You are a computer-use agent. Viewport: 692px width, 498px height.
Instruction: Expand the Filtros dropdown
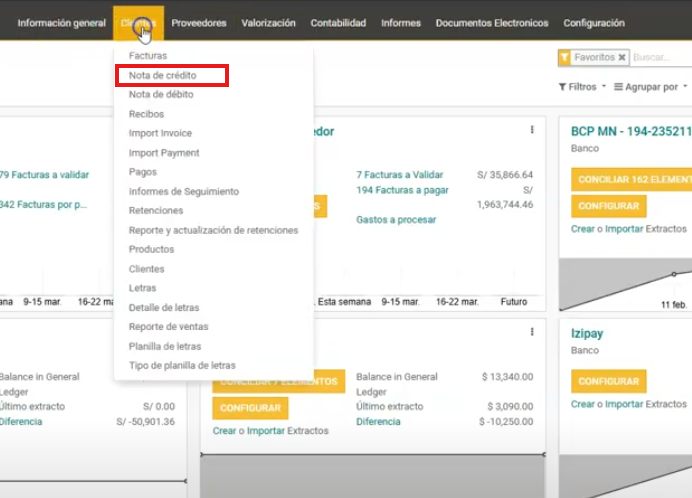click(x=582, y=87)
